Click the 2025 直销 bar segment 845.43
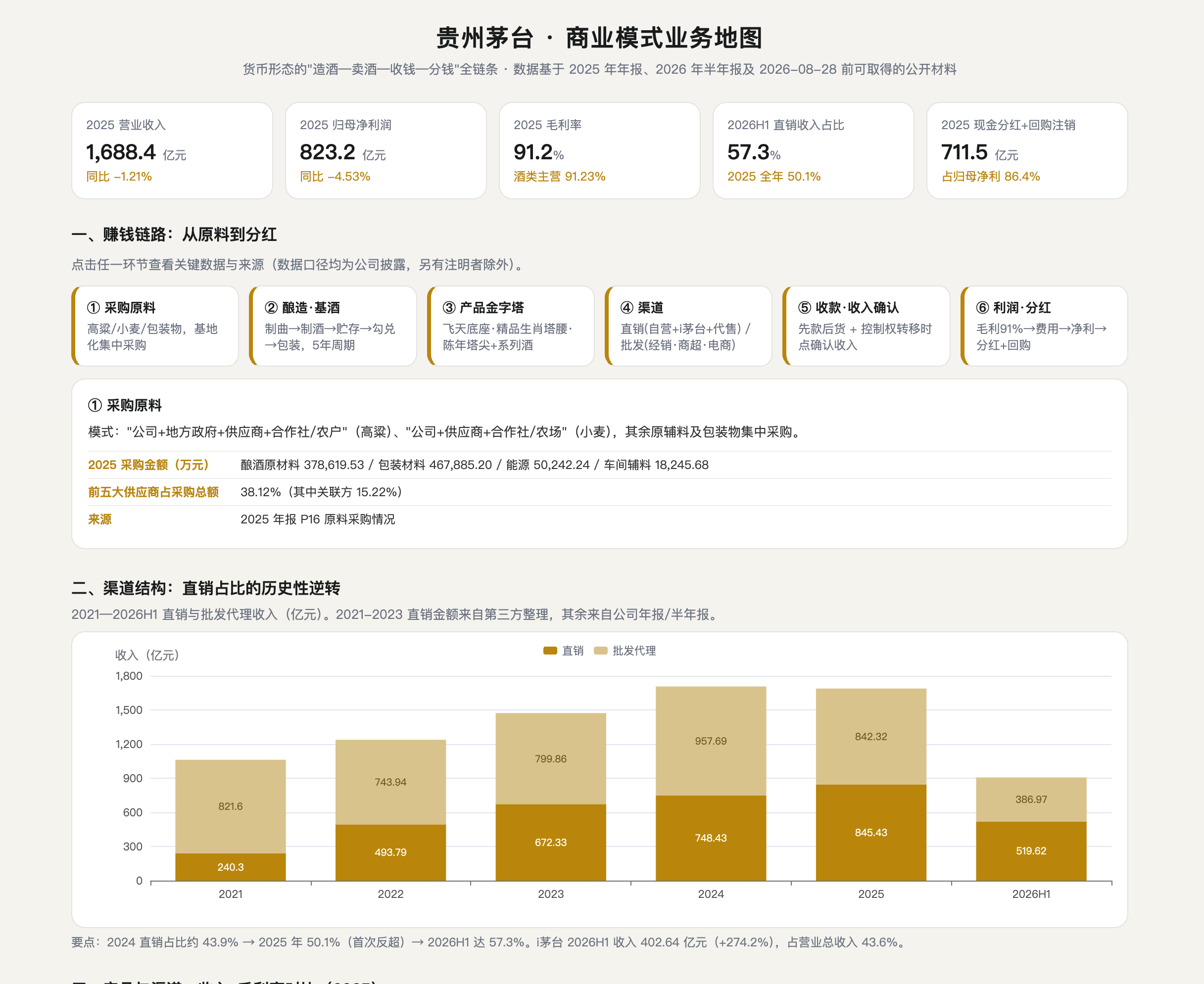The height and width of the screenshot is (984, 1204). pos(871,833)
